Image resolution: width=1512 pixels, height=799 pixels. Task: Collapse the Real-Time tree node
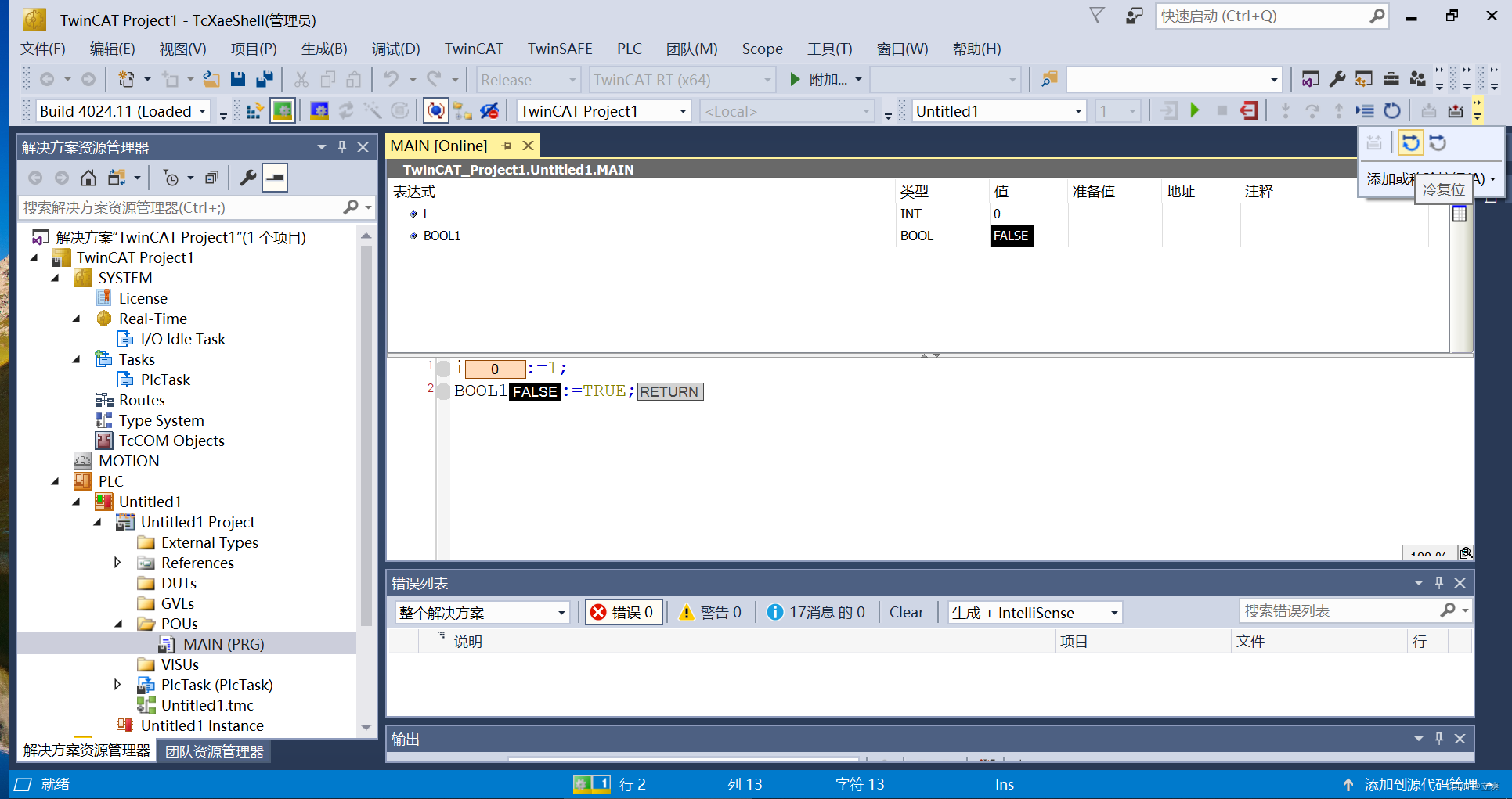point(76,319)
